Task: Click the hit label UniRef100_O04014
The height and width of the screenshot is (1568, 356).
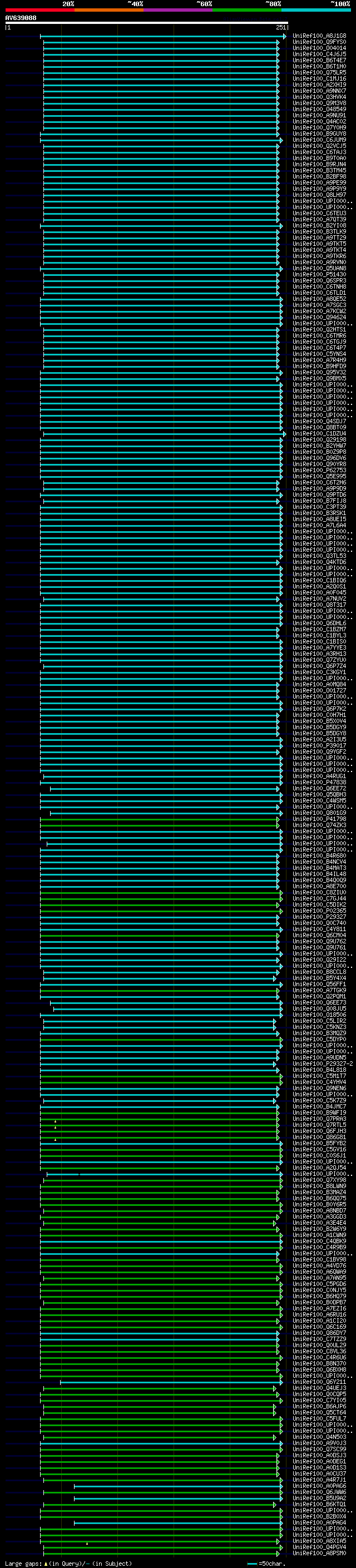Action: click(319, 48)
